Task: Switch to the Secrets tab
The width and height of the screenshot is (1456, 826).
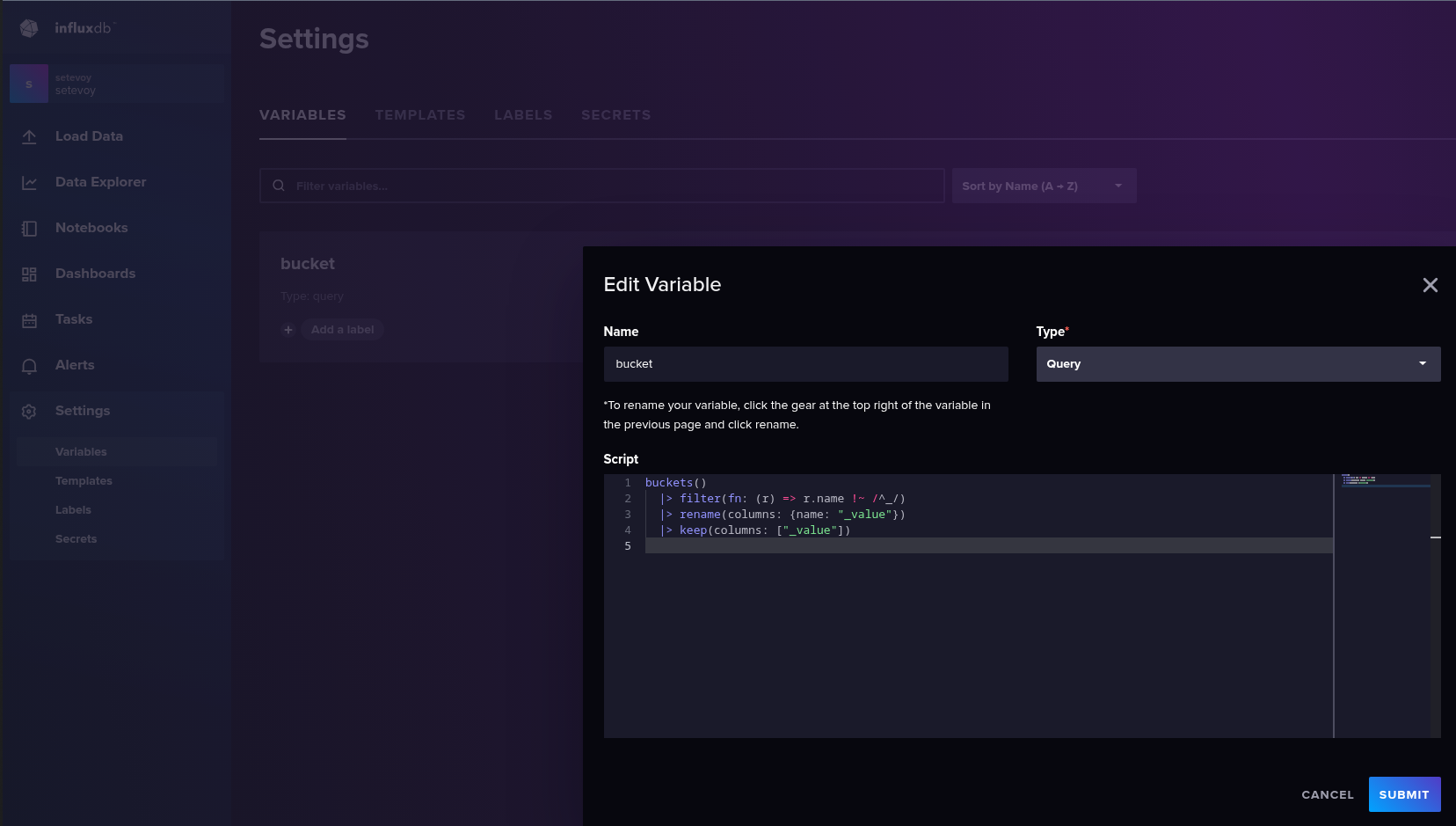Action: pyautogui.click(x=615, y=115)
